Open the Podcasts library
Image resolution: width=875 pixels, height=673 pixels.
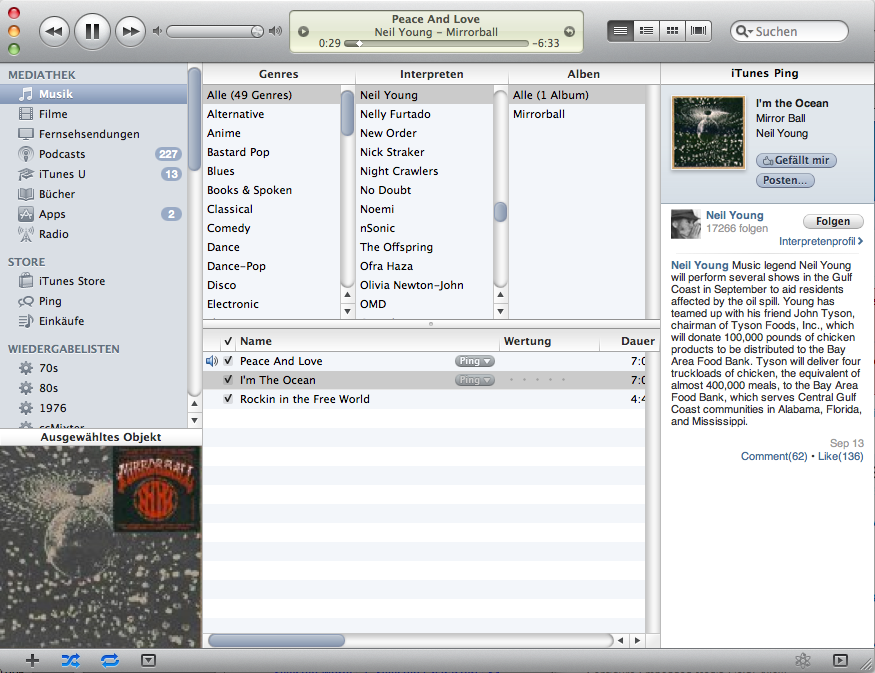click(94, 154)
